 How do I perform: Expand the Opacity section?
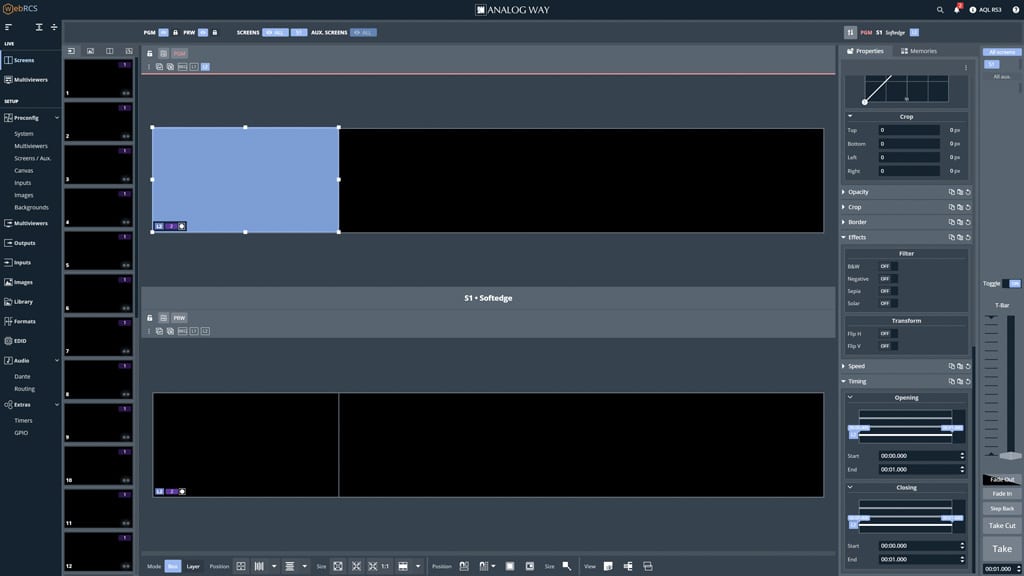(858, 192)
